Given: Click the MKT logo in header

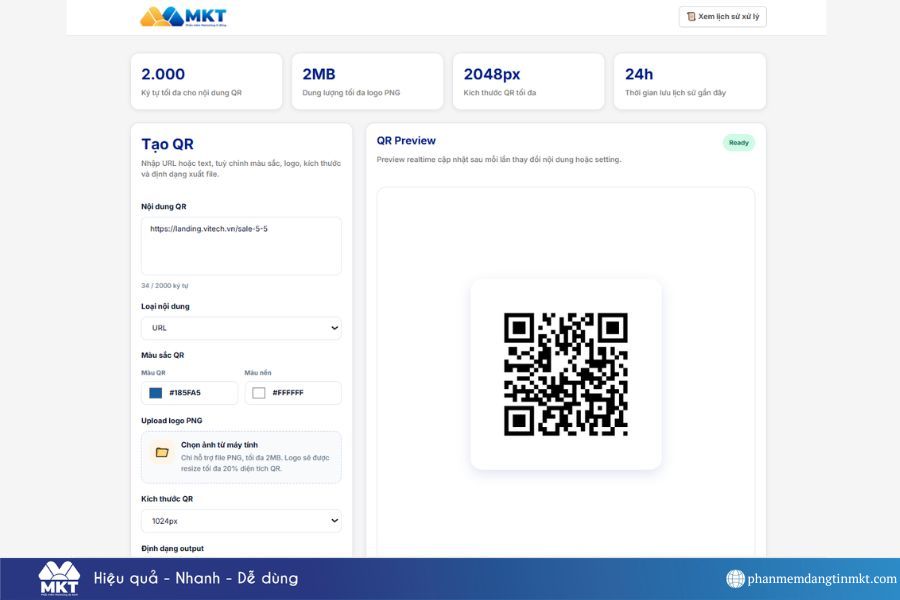Looking at the screenshot, I should [184, 17].
